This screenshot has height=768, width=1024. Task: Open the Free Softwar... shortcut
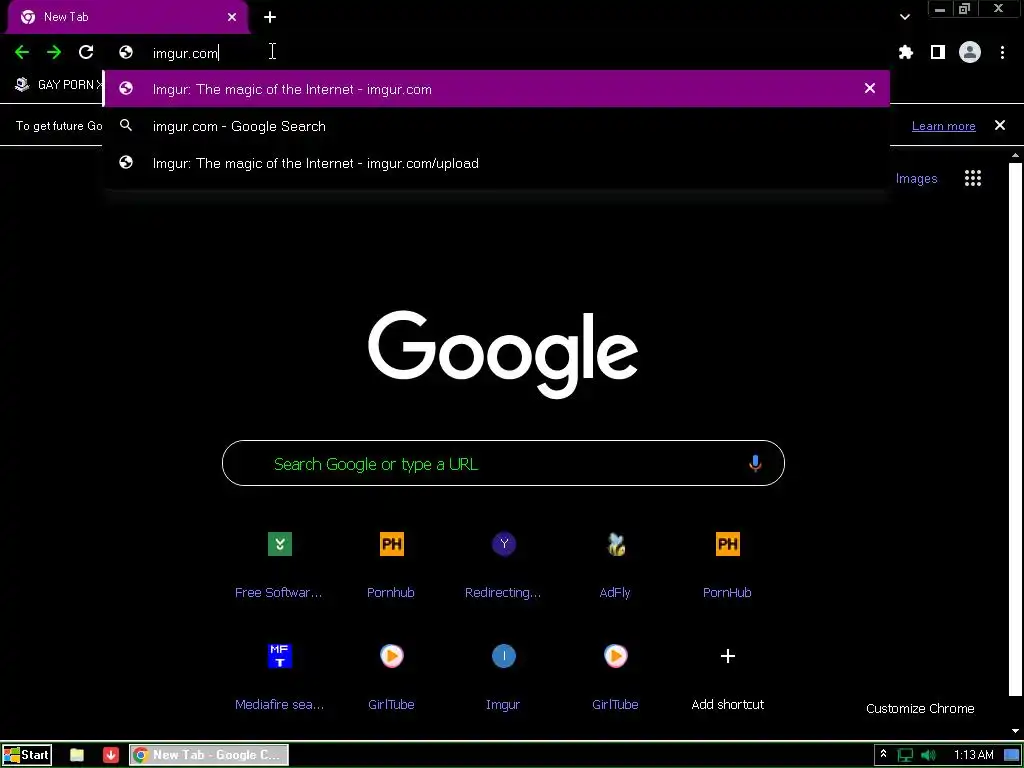[279, 566]
